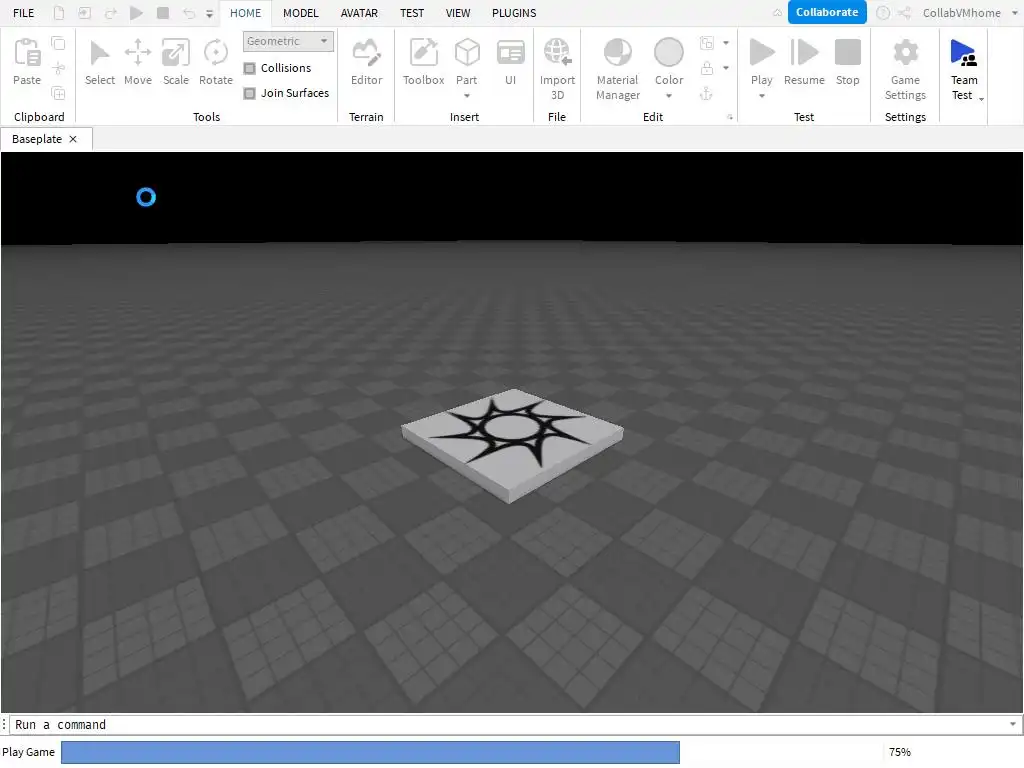Click the Resume test button
1024x768 pixels.
pos(804,61)
